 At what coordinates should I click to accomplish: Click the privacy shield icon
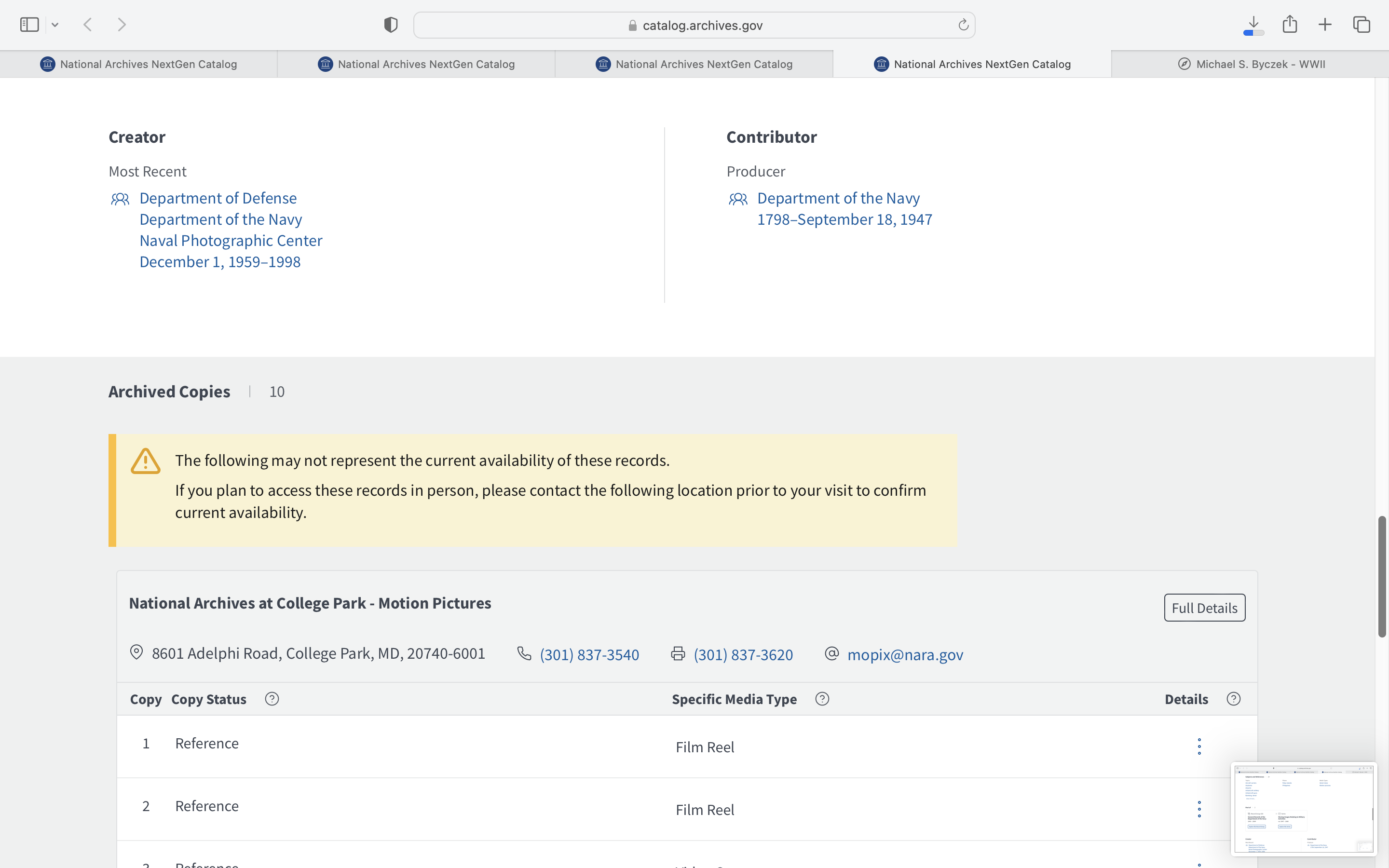pyautogui.click(x=391, y=25)
